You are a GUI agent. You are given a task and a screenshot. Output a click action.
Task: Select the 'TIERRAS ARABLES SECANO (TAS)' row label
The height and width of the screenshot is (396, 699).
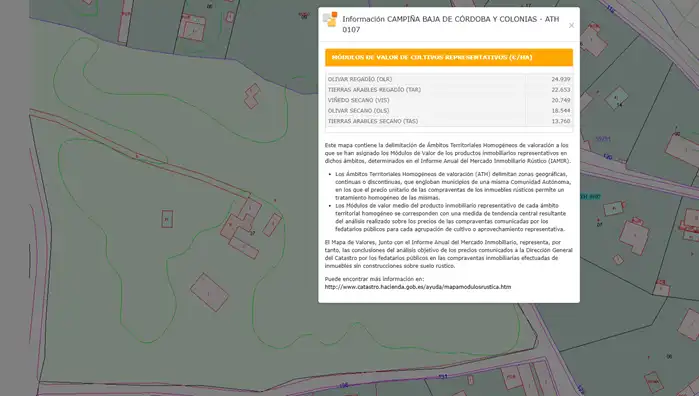tap(373, 121)
